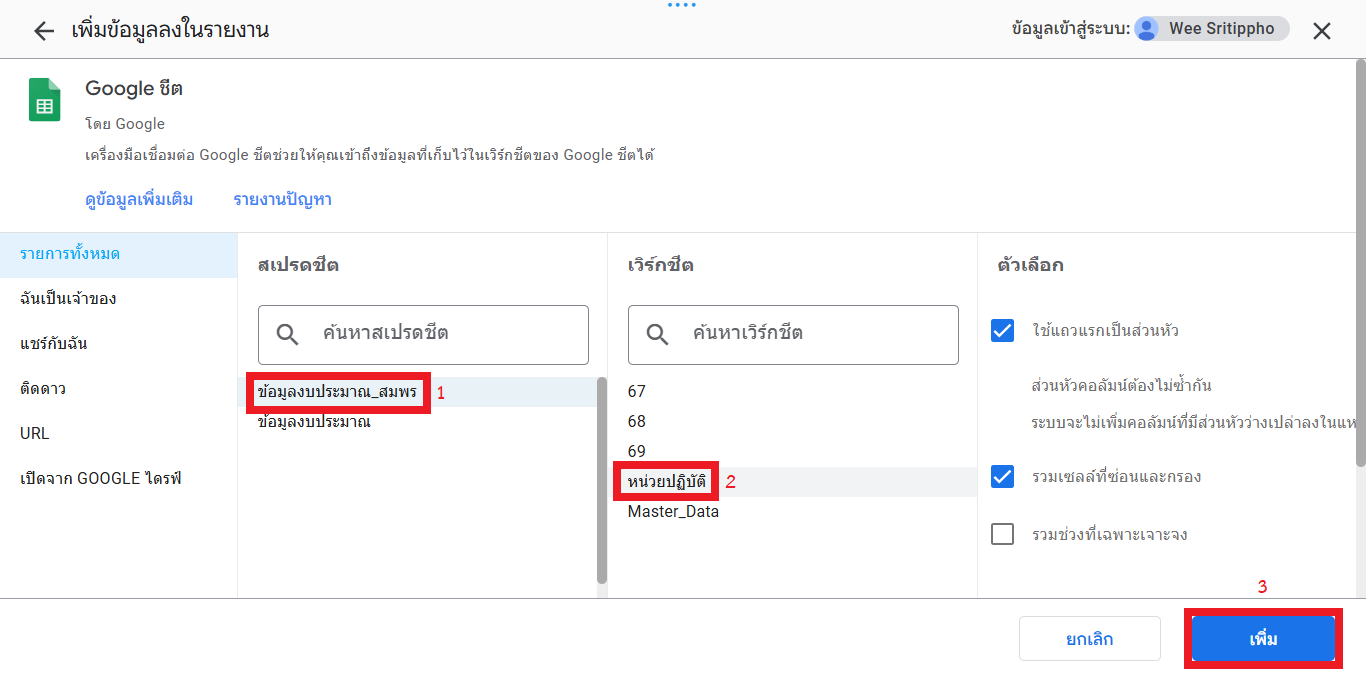1366x686 pixels.
Task: Uncheck รวมเซลล์ที่ซ่อนและกรอง checkbox
Action: [1002, 477]
